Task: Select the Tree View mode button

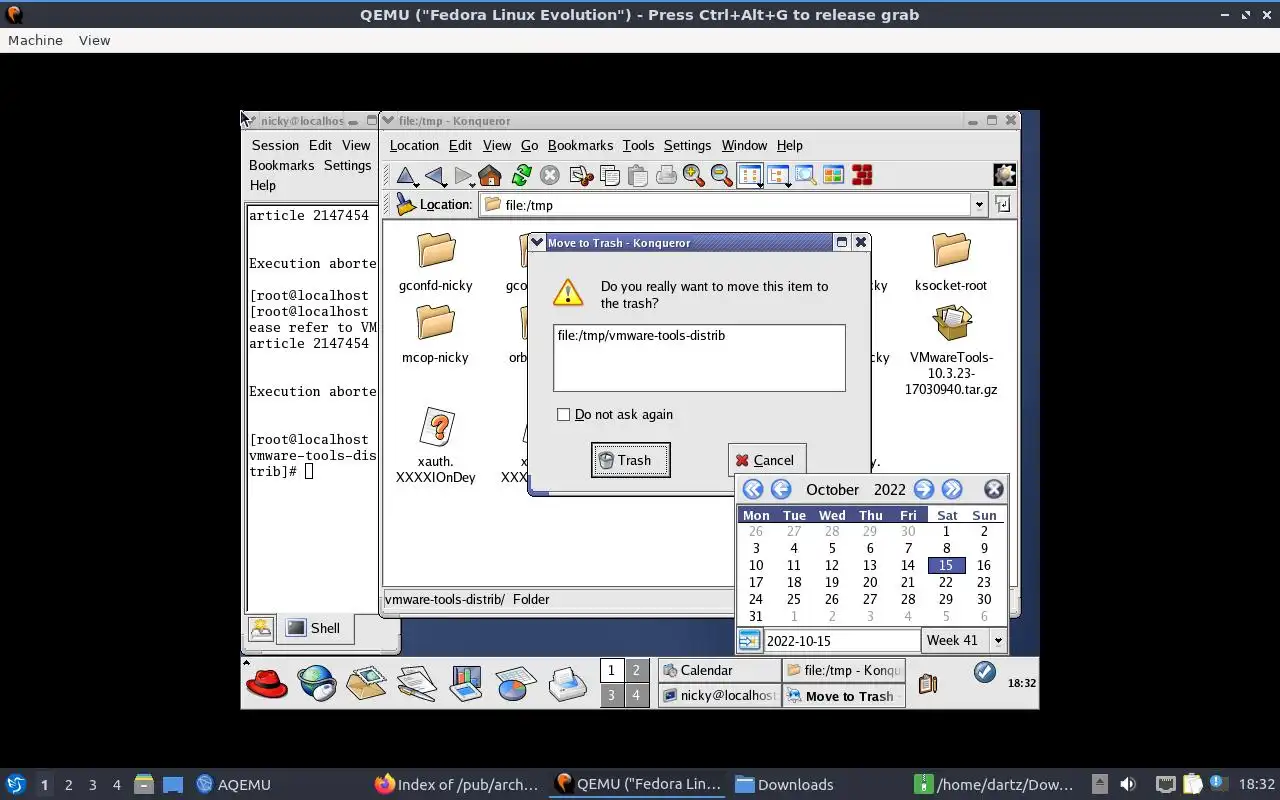Action: [778, 176]
